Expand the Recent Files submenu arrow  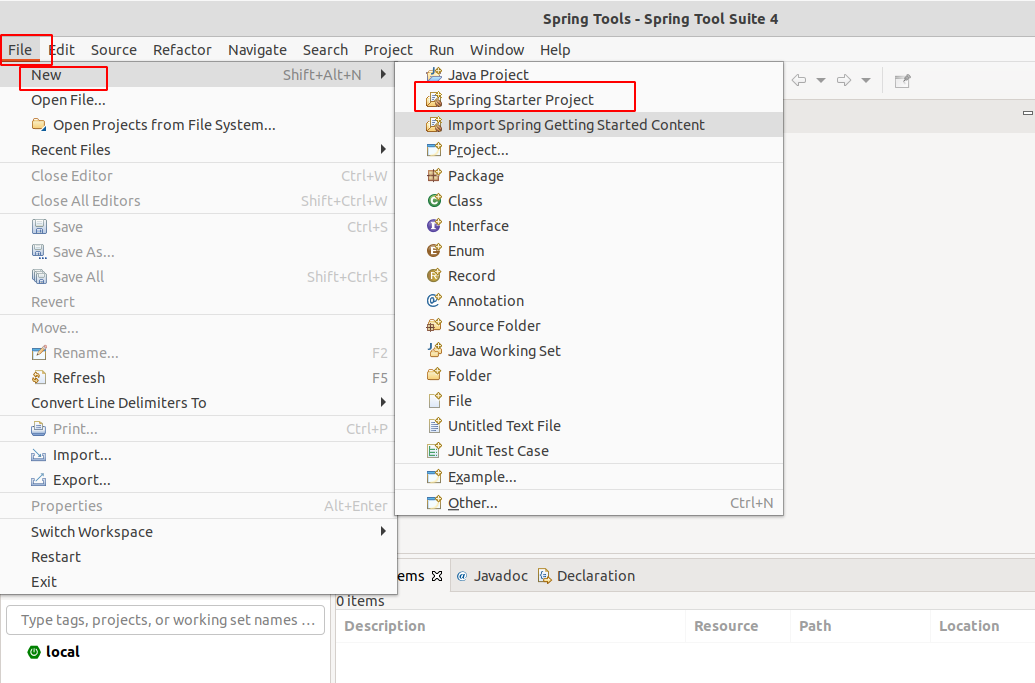tap(383, 150)
